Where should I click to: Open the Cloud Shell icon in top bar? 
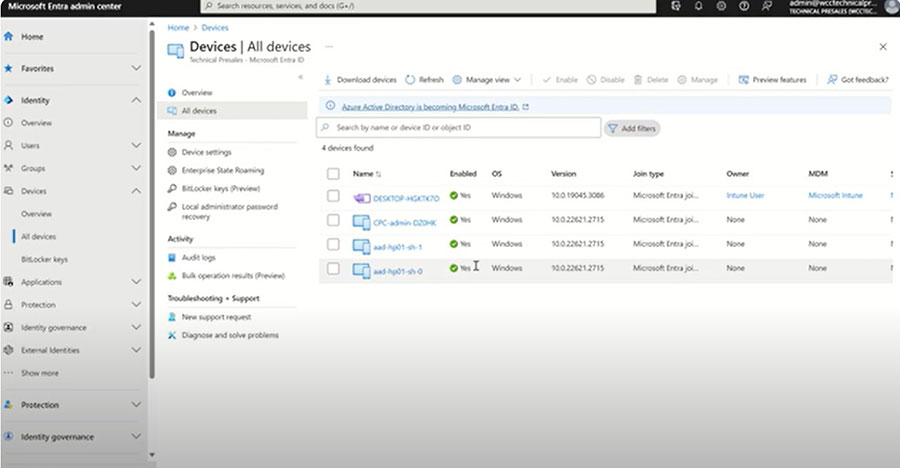click(x=676, y=6)
